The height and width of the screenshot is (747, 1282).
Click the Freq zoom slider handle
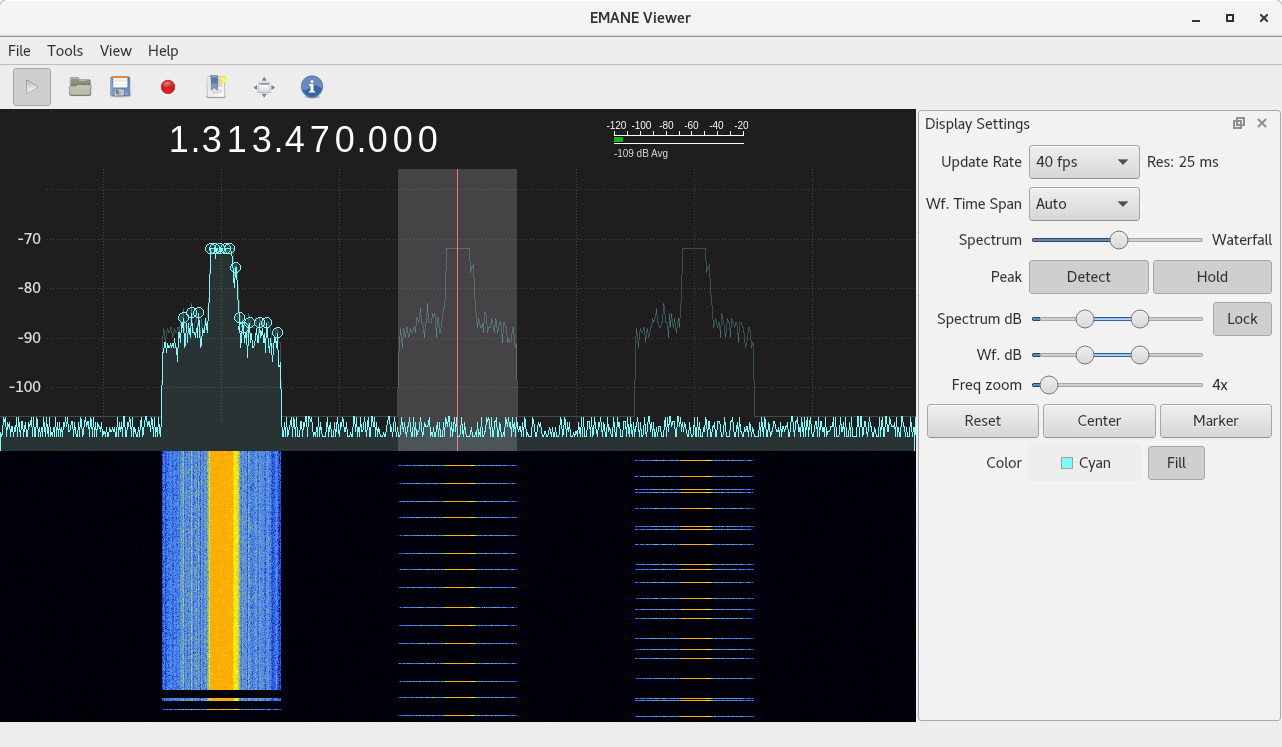point(1048,385)
